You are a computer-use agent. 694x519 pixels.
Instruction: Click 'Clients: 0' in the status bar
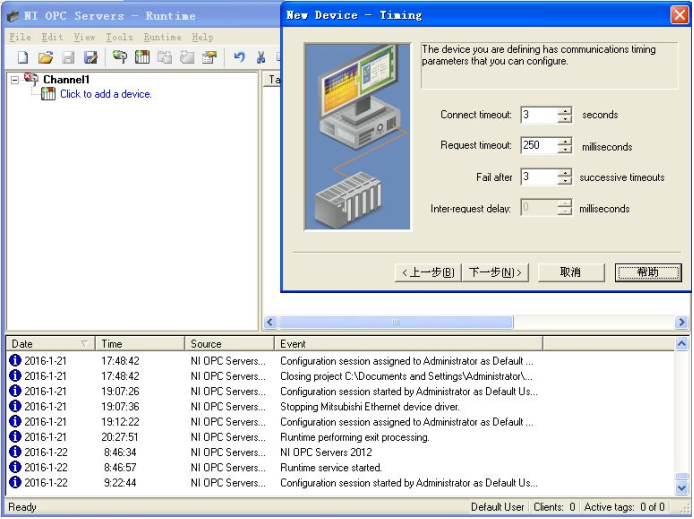(554, 507)
